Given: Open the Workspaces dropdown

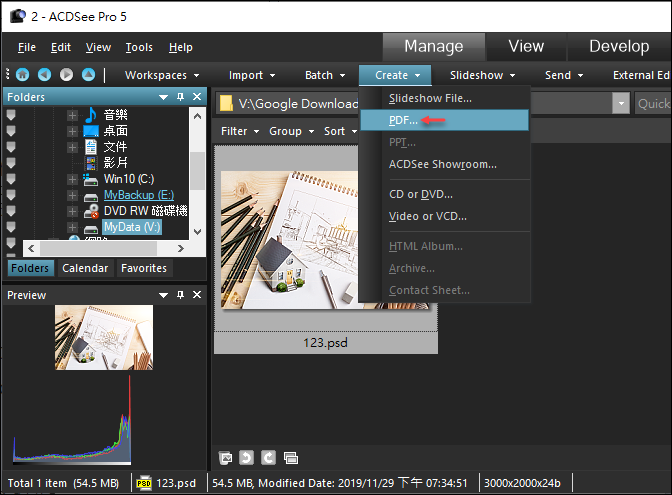Looking at the screenshot, I should pyautogui.click(x=162, y=75).
